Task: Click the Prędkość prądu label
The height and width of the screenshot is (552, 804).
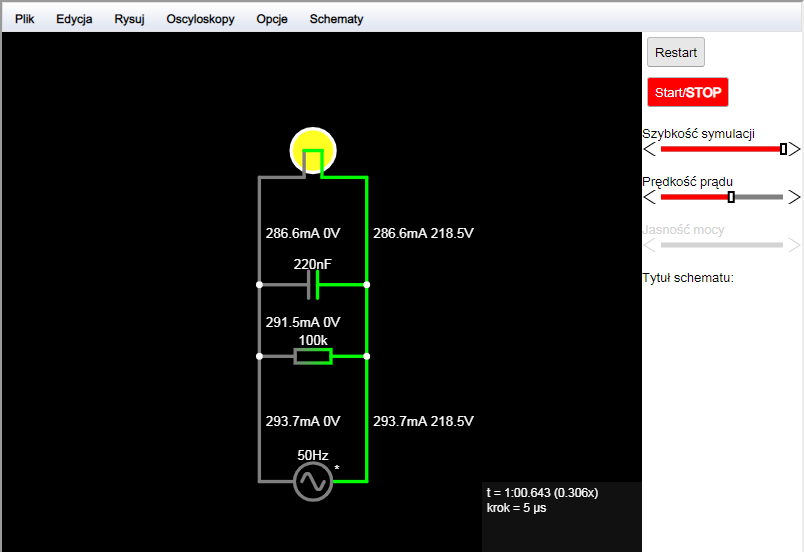Action: (687, 182)
